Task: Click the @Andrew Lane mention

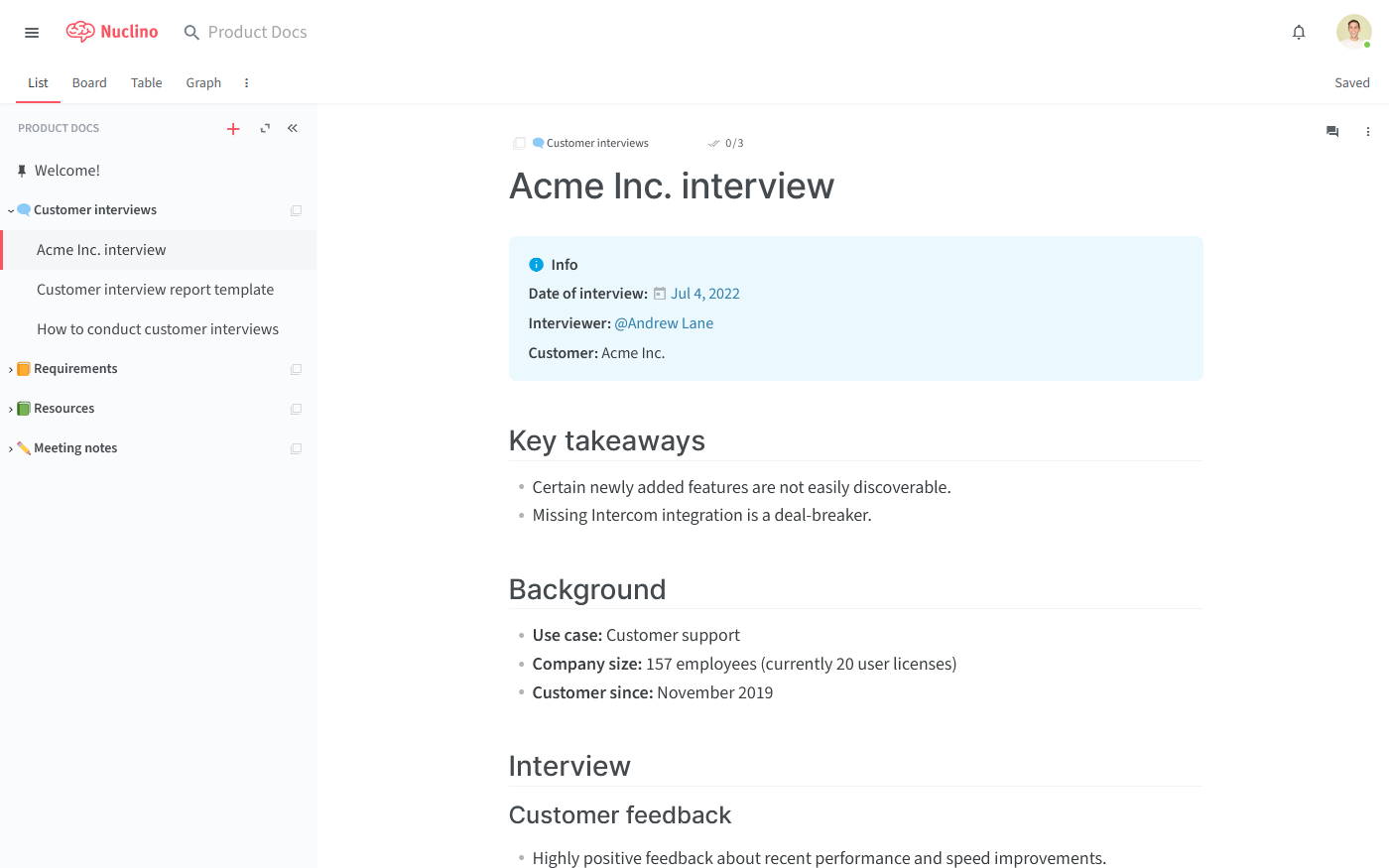Action: tap(664, 323)
